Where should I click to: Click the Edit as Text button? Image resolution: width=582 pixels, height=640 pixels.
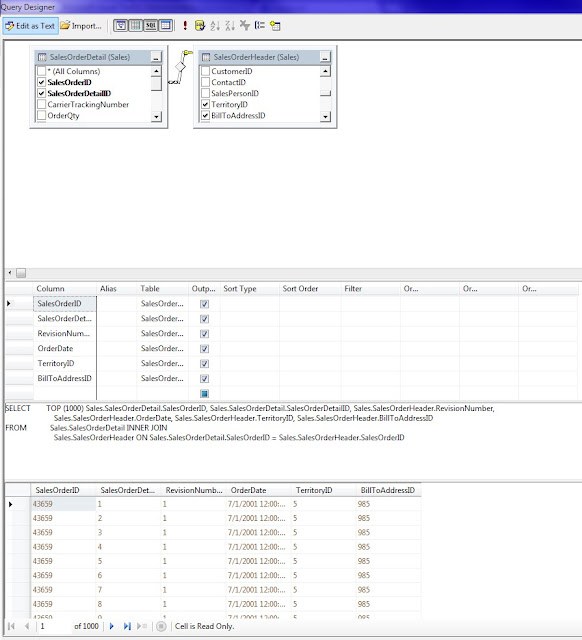pos(30,26)
